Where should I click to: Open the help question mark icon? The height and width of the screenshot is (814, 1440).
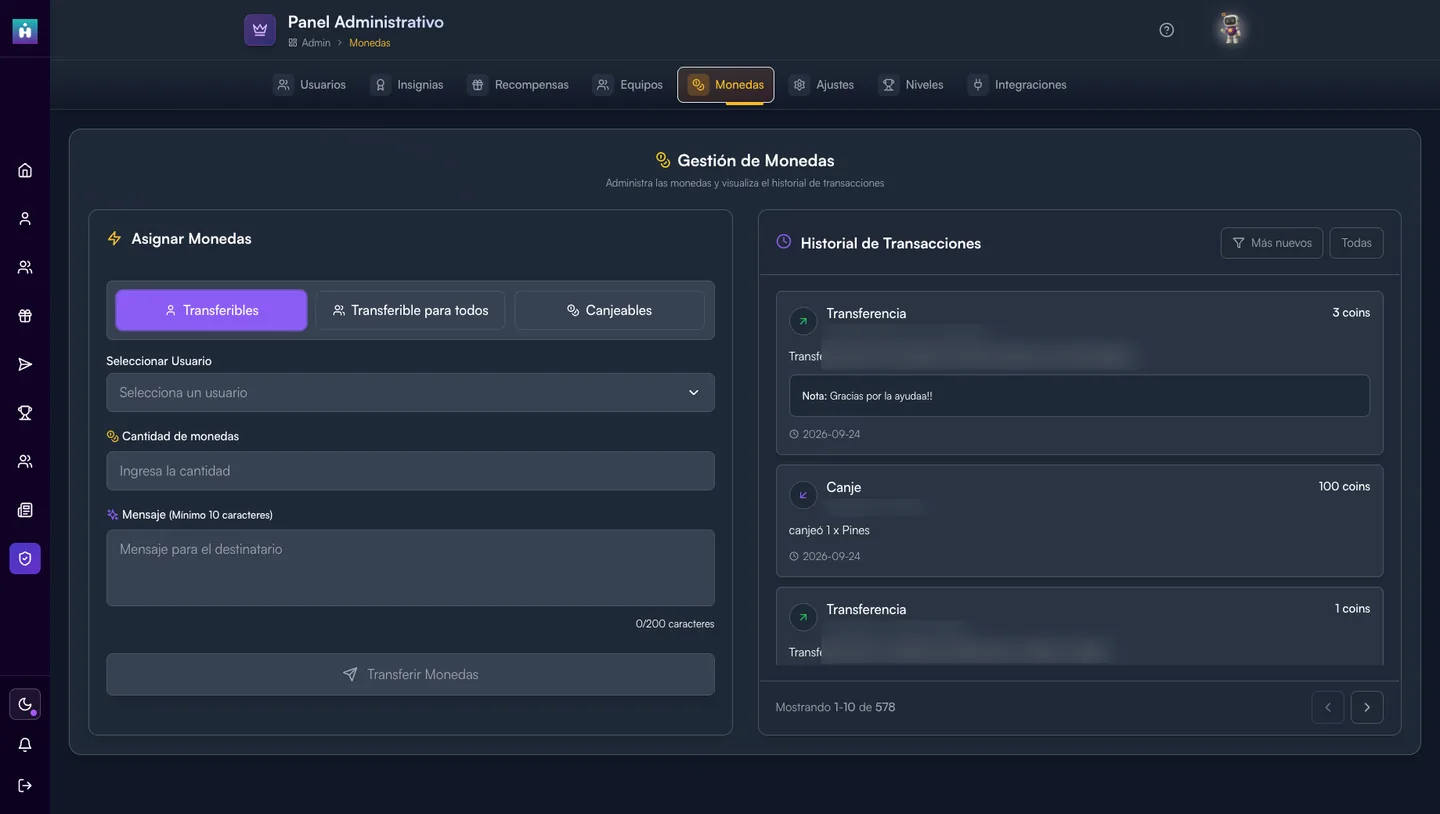pyautogui.click(x=1166, y=30)
